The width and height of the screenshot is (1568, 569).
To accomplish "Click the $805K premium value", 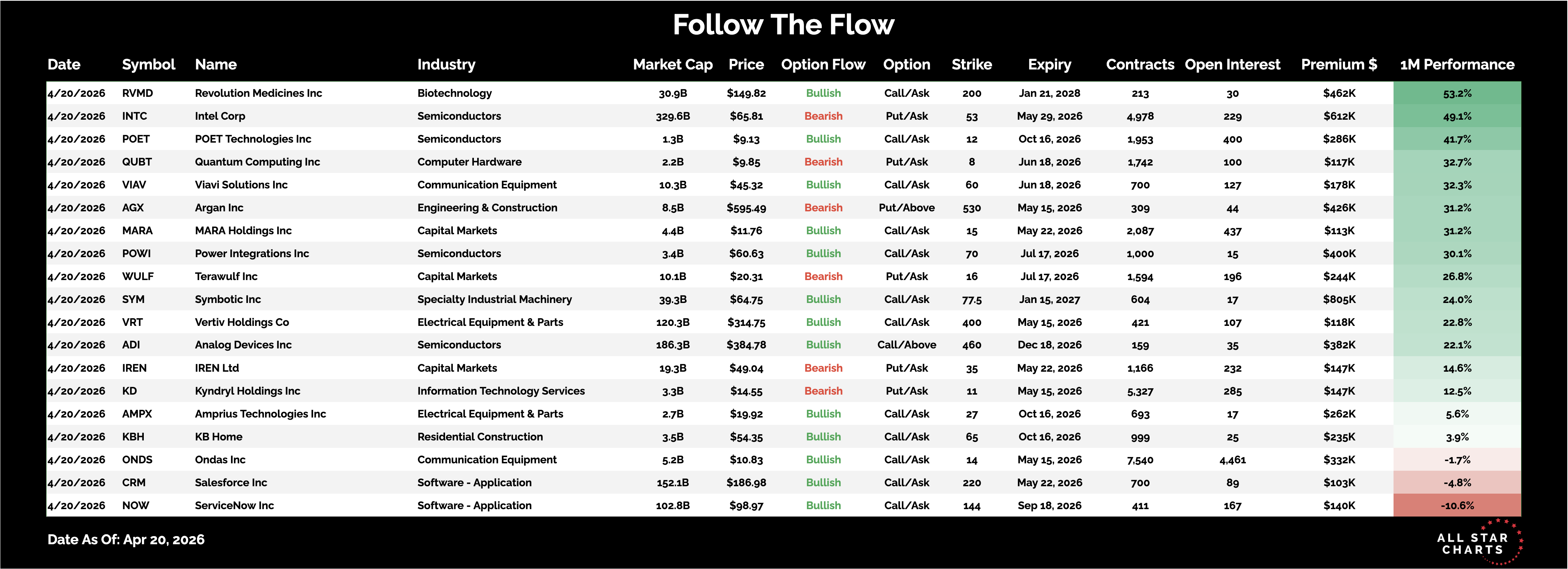I will coord(1339,299).
